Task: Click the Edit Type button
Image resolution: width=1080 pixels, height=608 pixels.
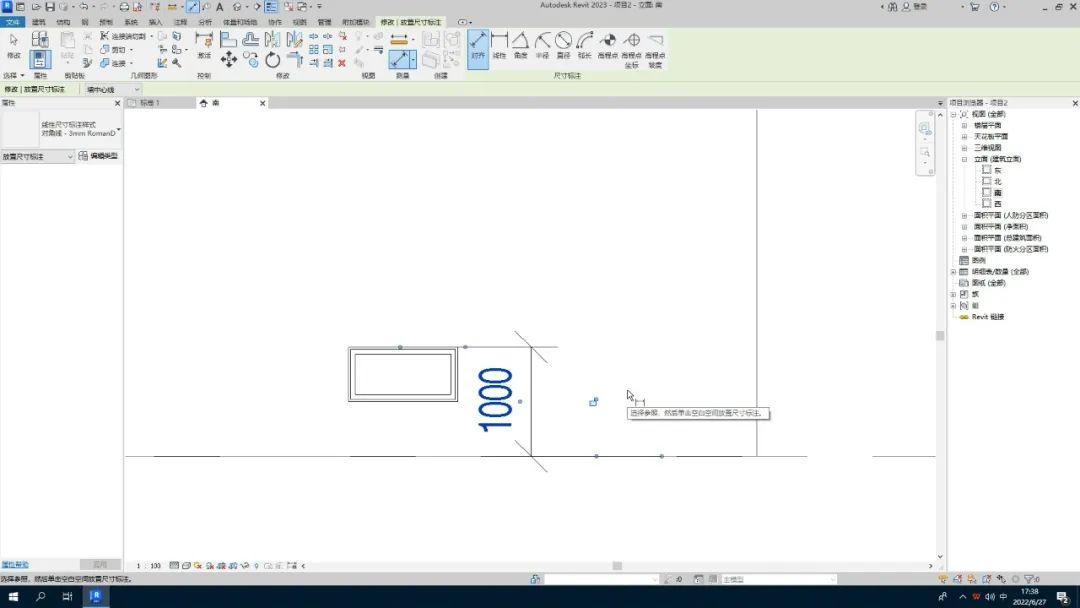Action: click(98, 156)
